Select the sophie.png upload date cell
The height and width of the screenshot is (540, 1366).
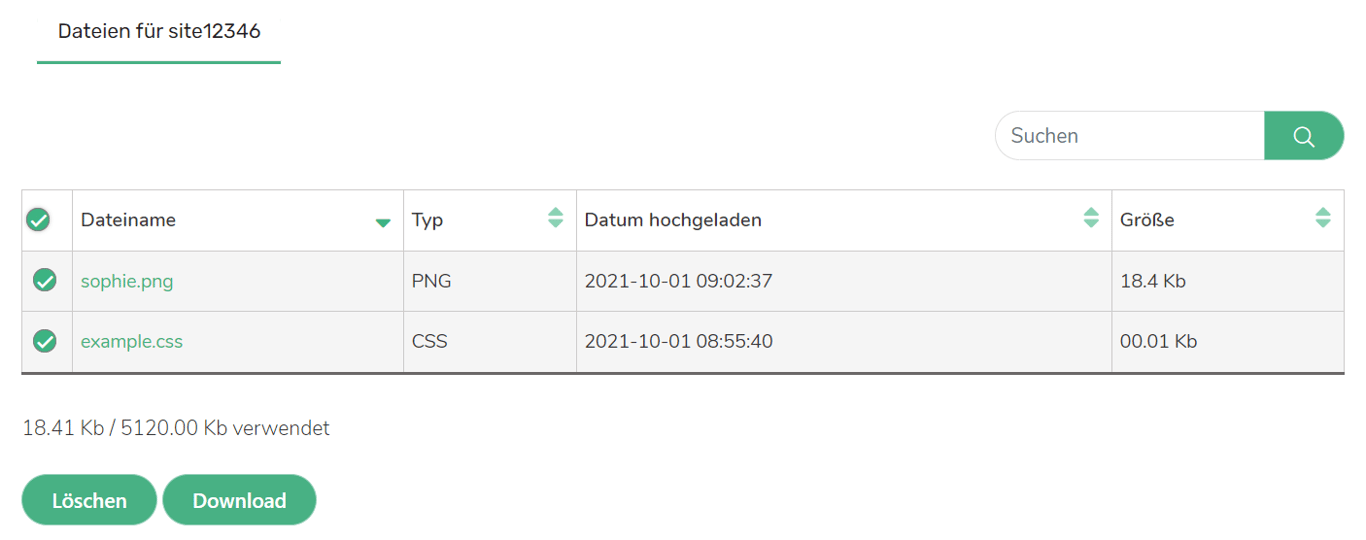tap(678, 281)
